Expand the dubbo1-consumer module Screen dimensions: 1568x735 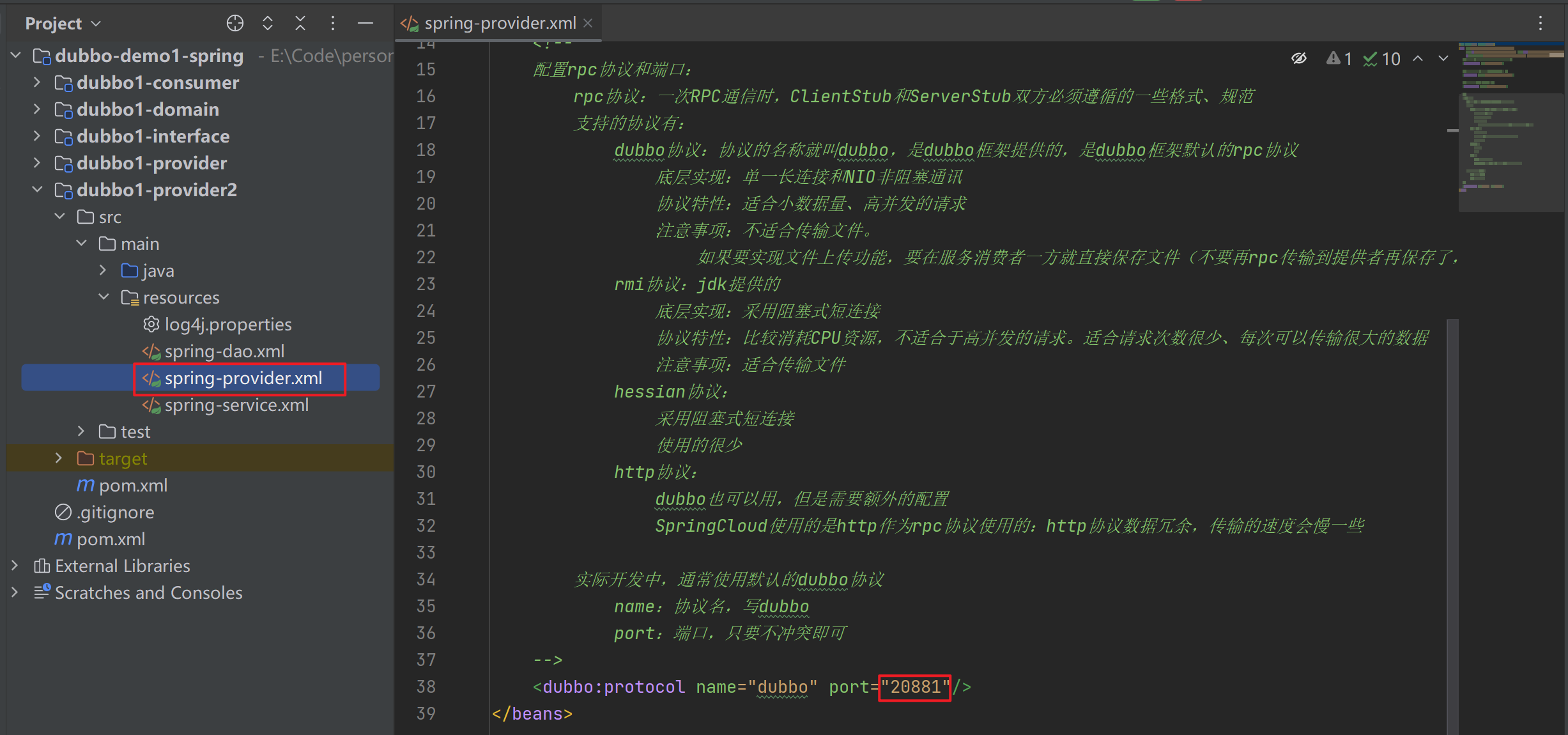37,82
